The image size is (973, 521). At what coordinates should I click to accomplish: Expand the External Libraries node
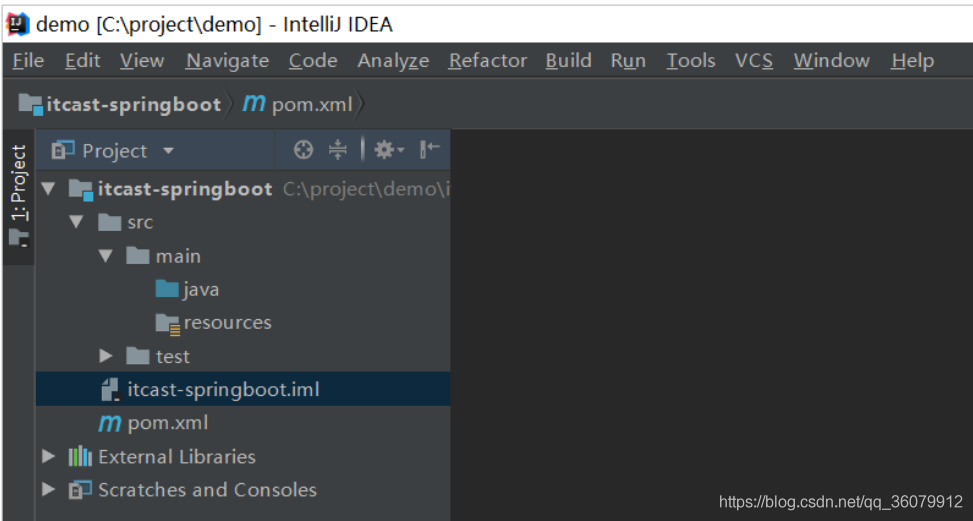(x=48, y=456)
